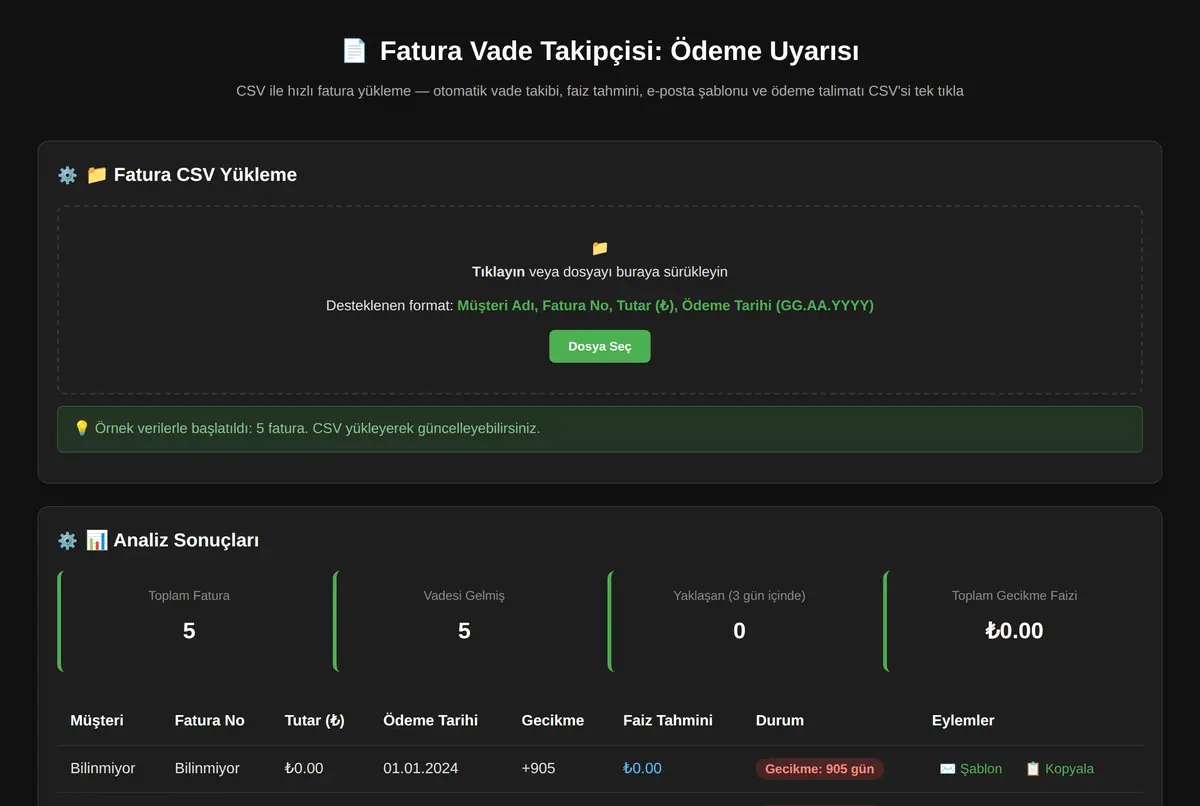Click the folder icon in the upload drop zone
Image resolution: width=1200 pixels, height=806 pixels.
[600, 248]
